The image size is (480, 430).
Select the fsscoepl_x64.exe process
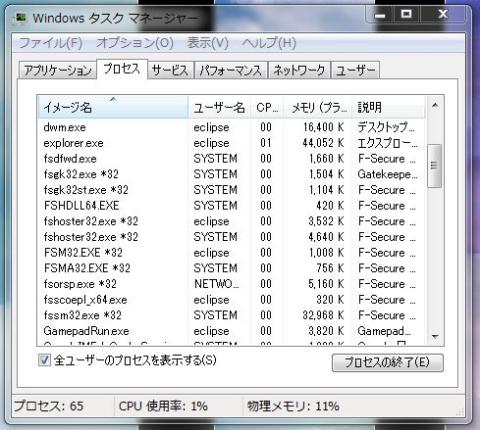(x=231, y=299)
